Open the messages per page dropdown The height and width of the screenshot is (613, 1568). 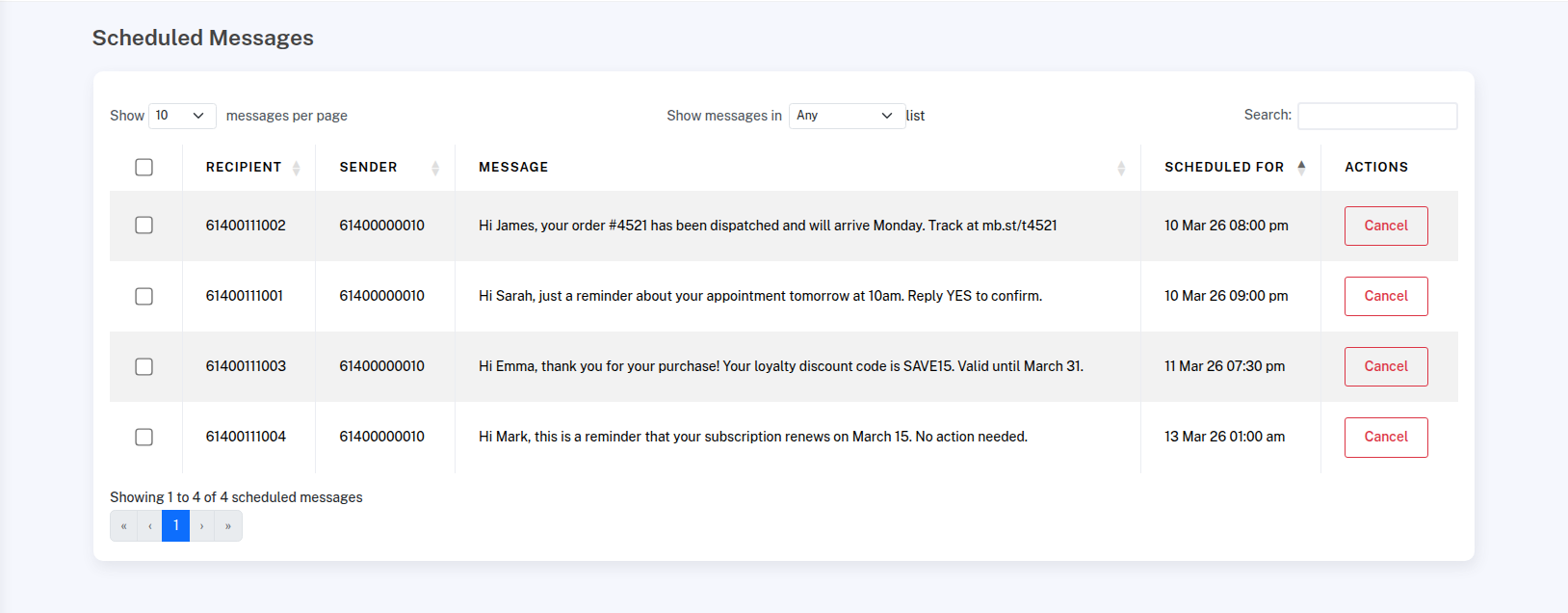[181, 116]
